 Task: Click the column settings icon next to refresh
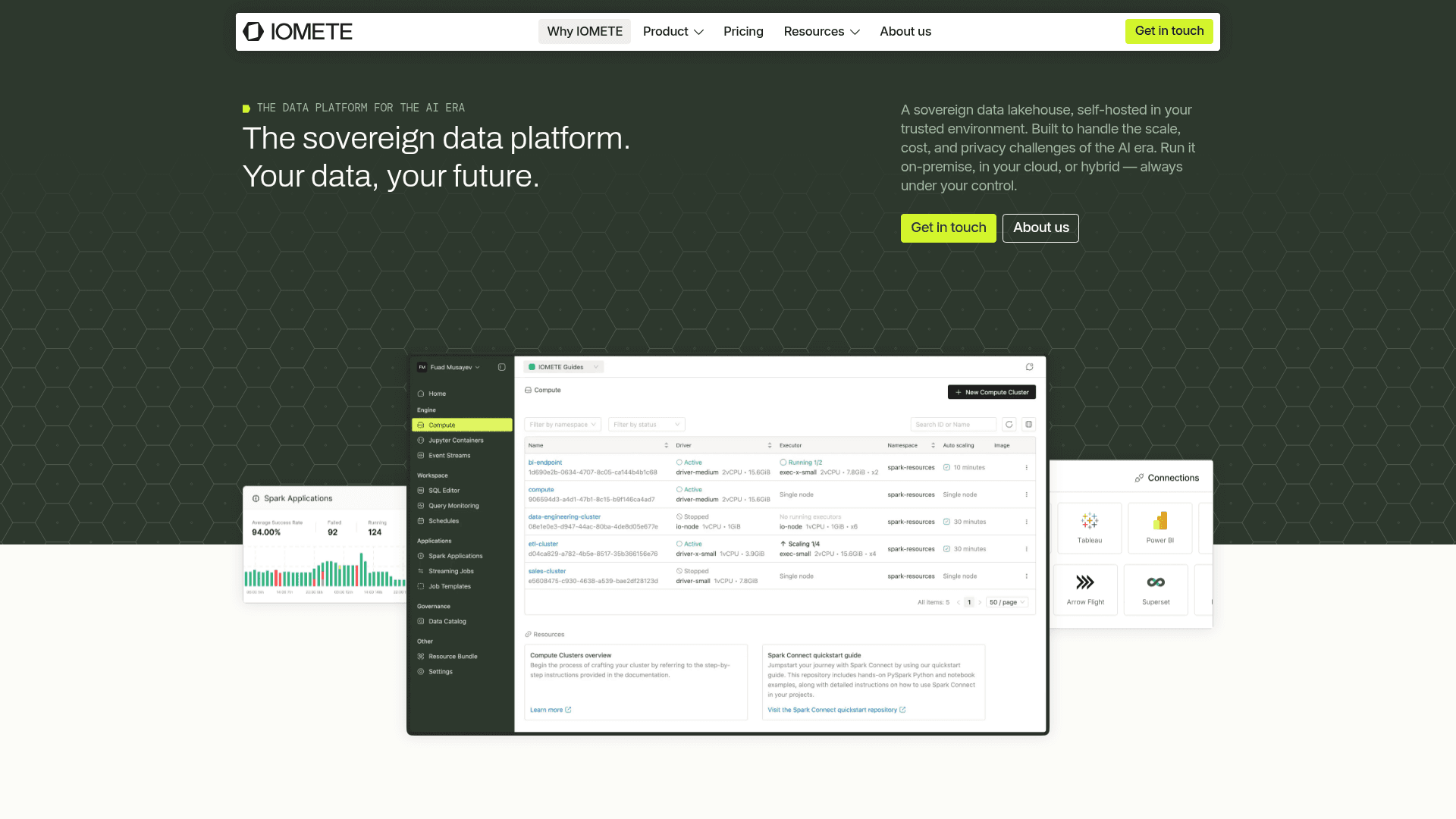point(1029,425)
